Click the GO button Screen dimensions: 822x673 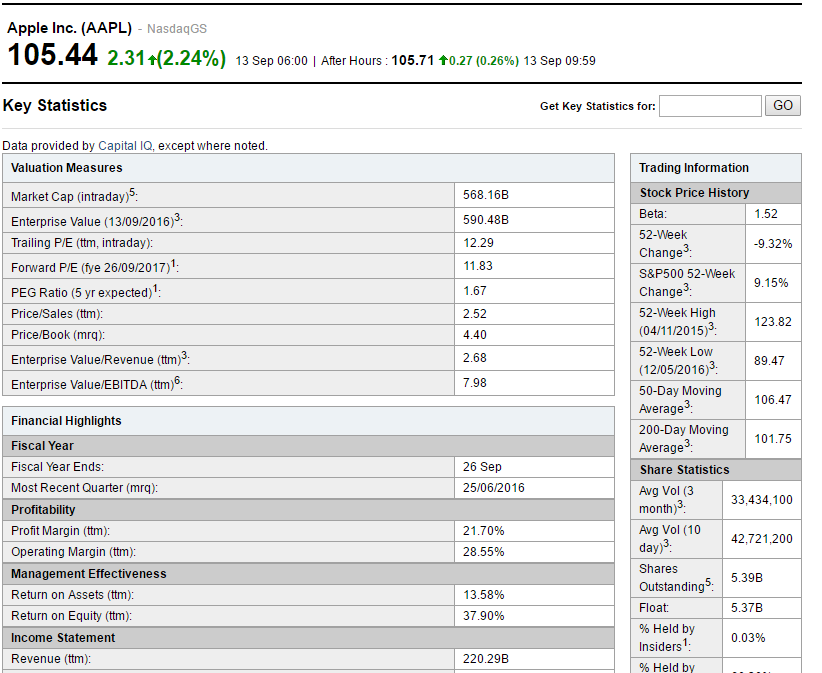click(782, 105)
